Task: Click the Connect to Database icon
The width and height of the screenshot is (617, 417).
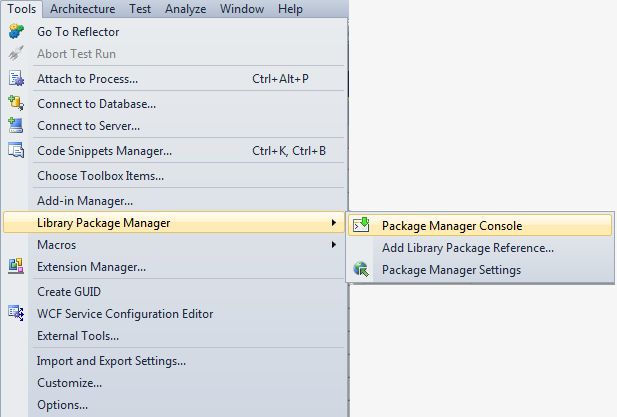Action: point(16,103)
